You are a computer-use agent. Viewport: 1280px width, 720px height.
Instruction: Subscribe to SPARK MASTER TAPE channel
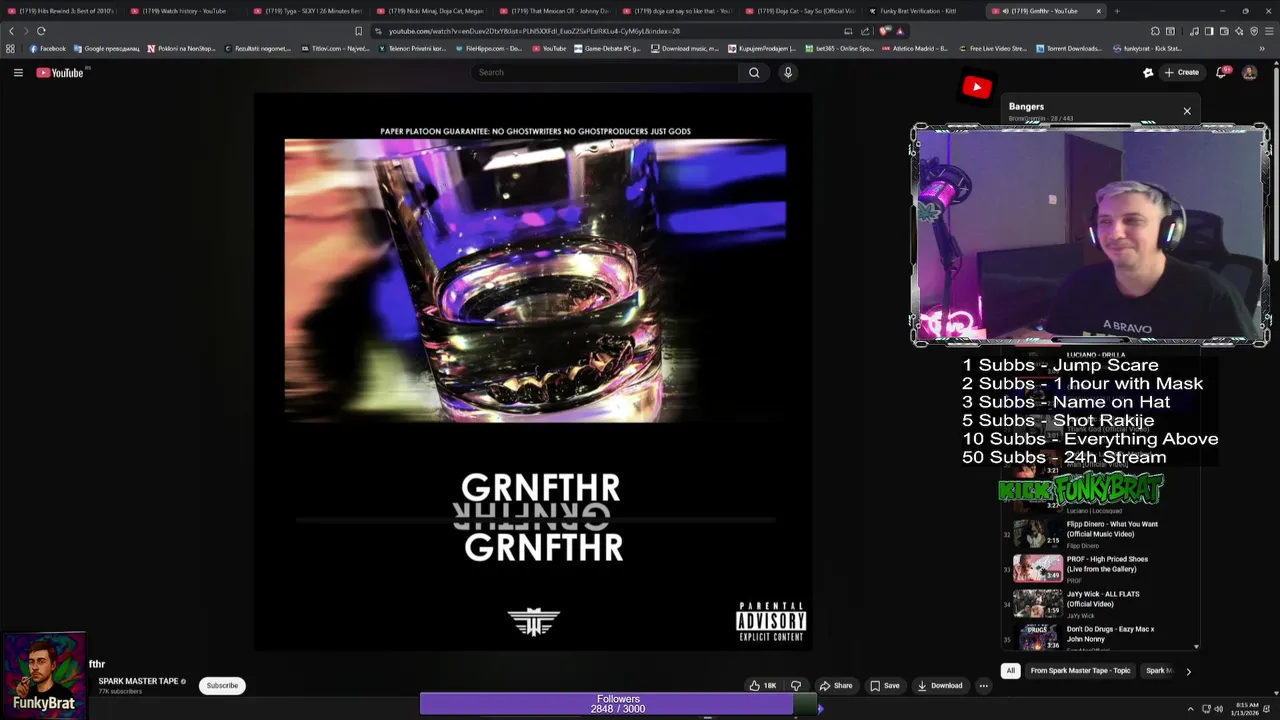pos(222,685)
